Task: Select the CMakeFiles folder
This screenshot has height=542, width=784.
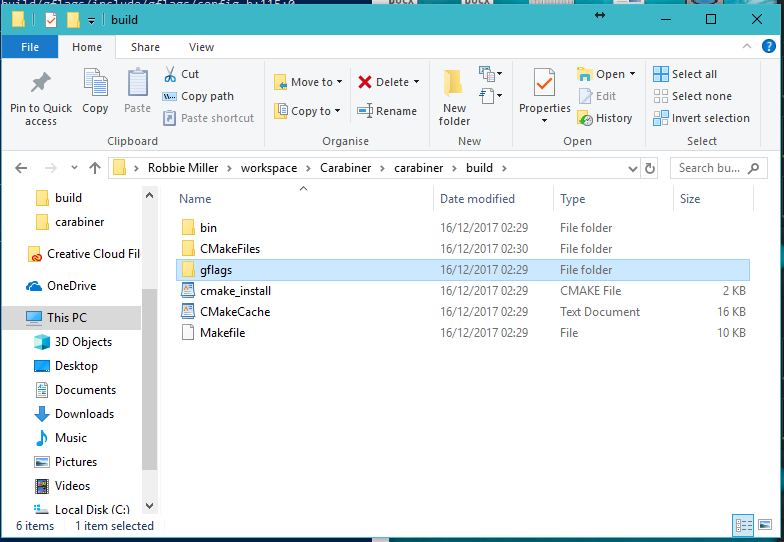Action: 463,249
